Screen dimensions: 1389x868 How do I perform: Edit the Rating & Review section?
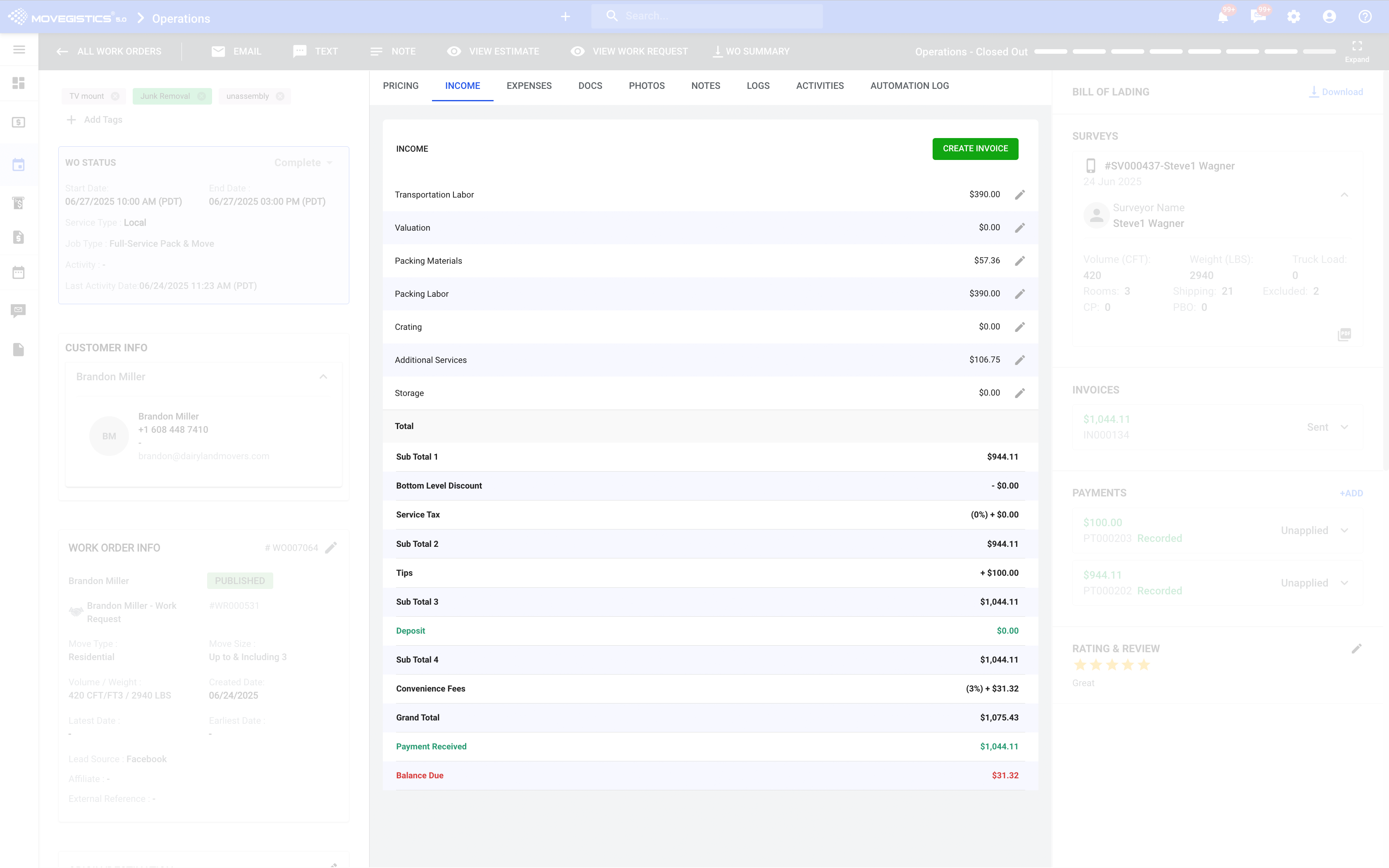[1356, 649]
